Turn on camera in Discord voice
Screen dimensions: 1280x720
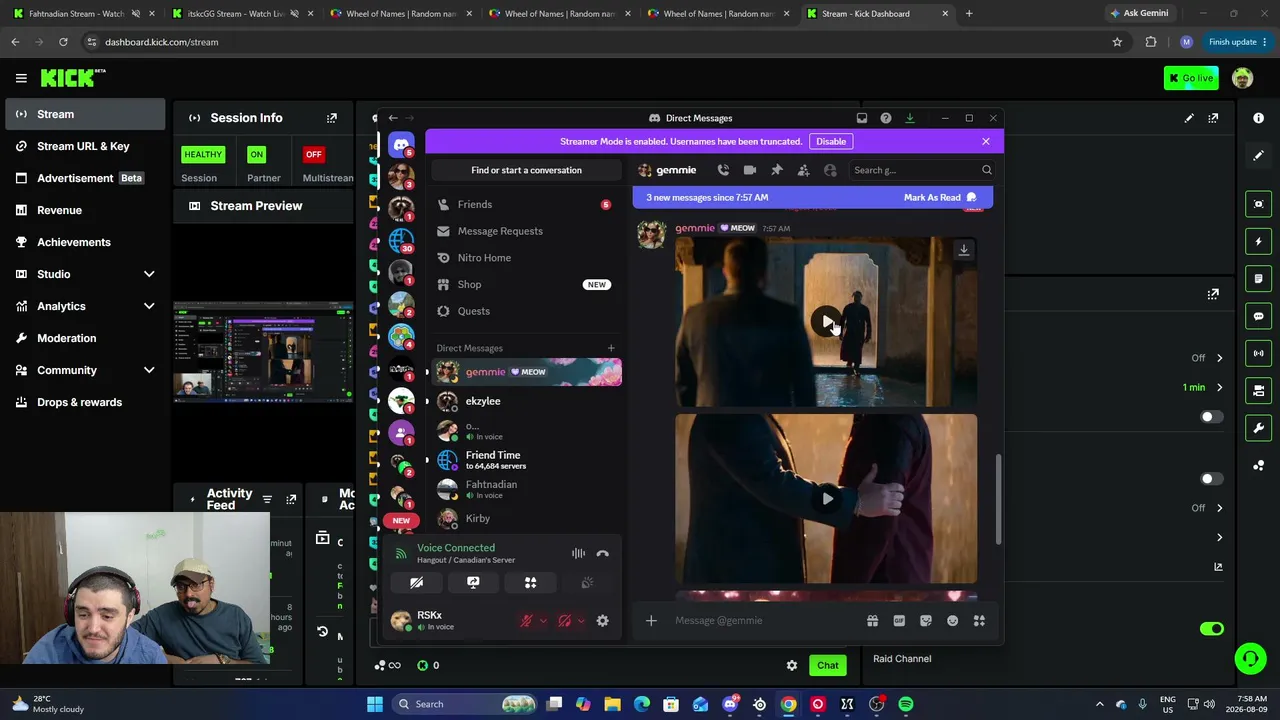click(x=416, y=582)
